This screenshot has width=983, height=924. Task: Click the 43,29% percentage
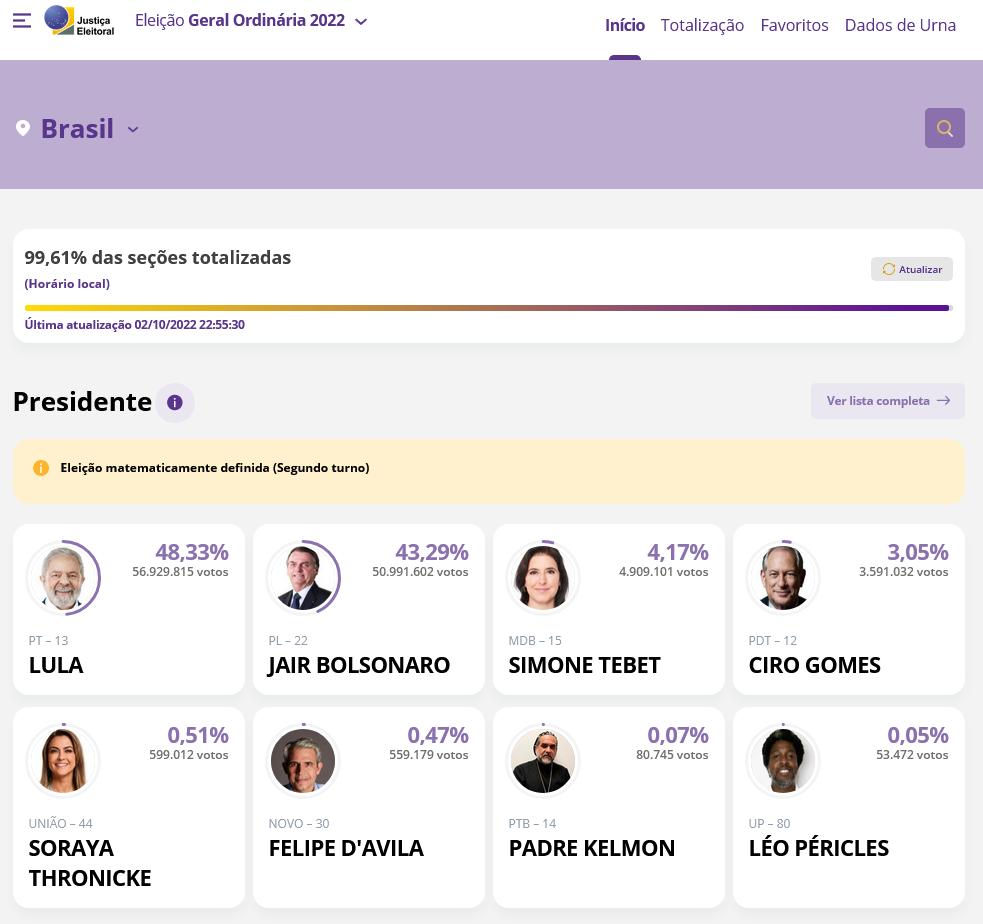point(432,552)
